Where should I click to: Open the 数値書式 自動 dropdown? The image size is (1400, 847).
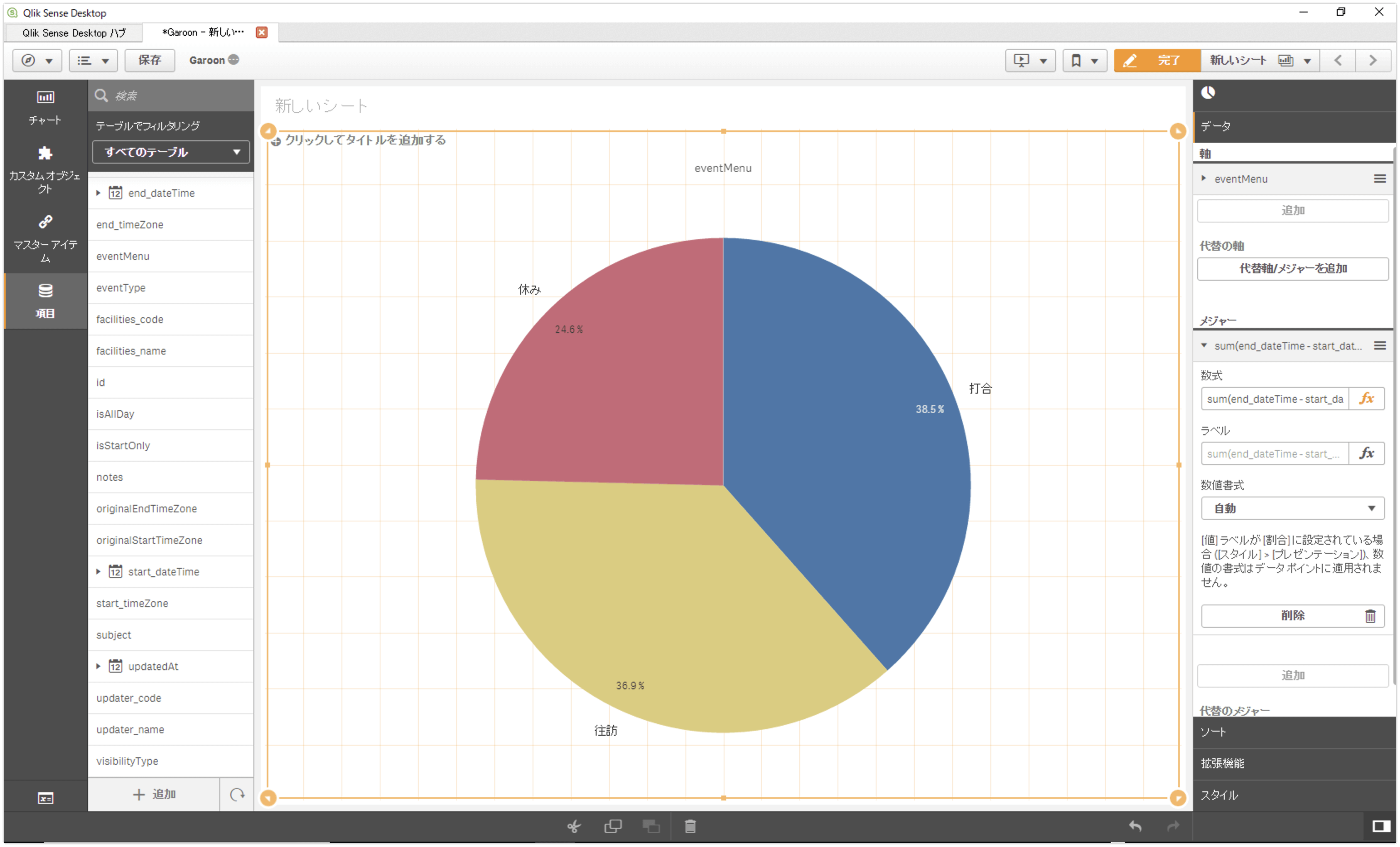(x=1292, y=509)
